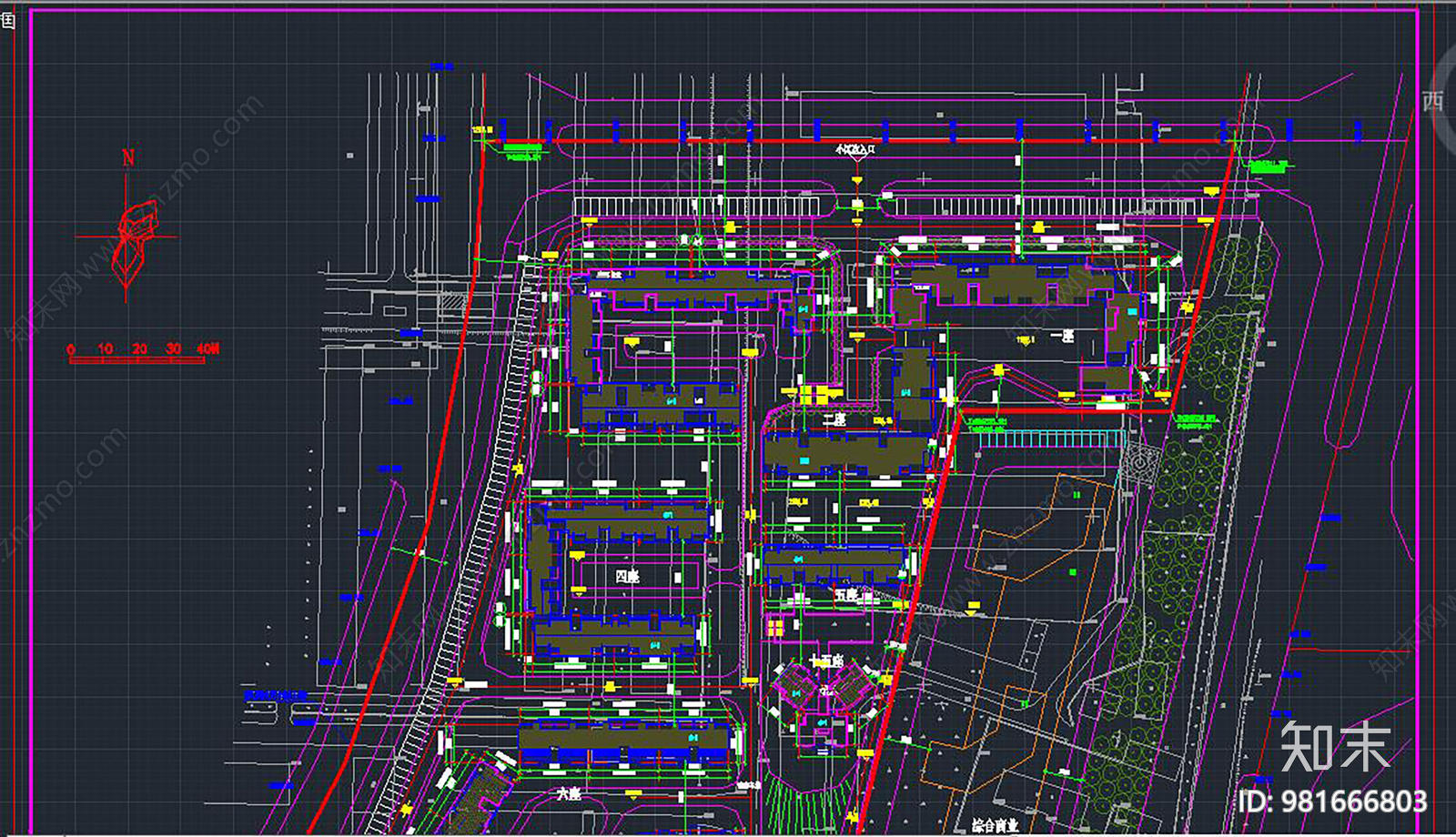Screen dimensions: 1456x837
Task: Click the 四座 building label
Action: [x=627, y=577]
